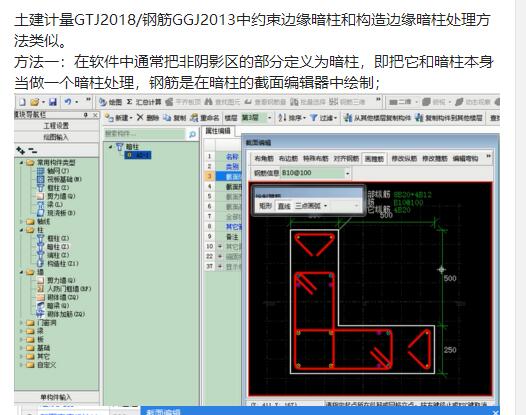Select 轴网 (J) in common types
Viewport: 526px width, 415px height.
tap(53, 171)
